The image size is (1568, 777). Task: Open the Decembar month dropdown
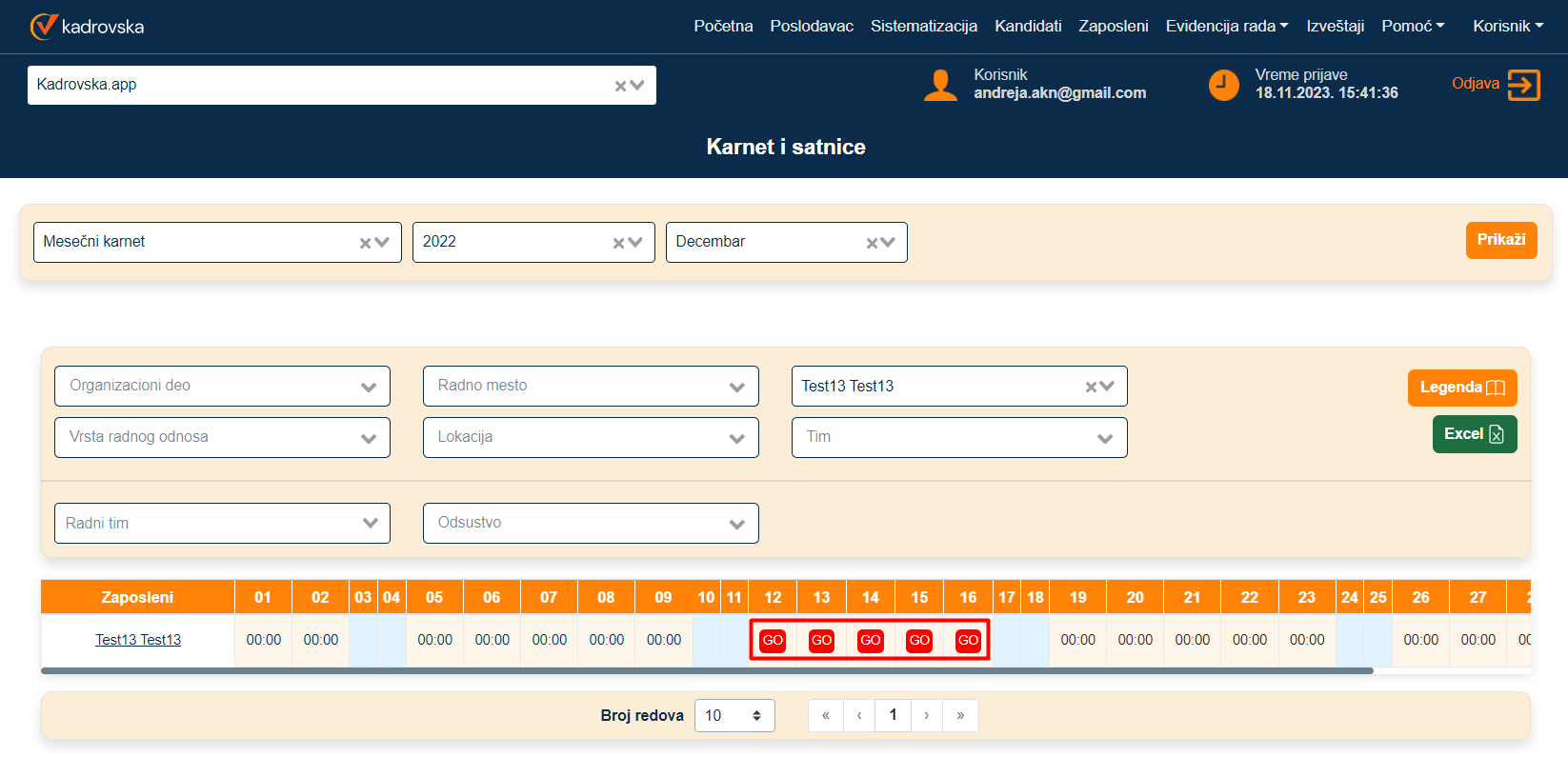(888, 243)
